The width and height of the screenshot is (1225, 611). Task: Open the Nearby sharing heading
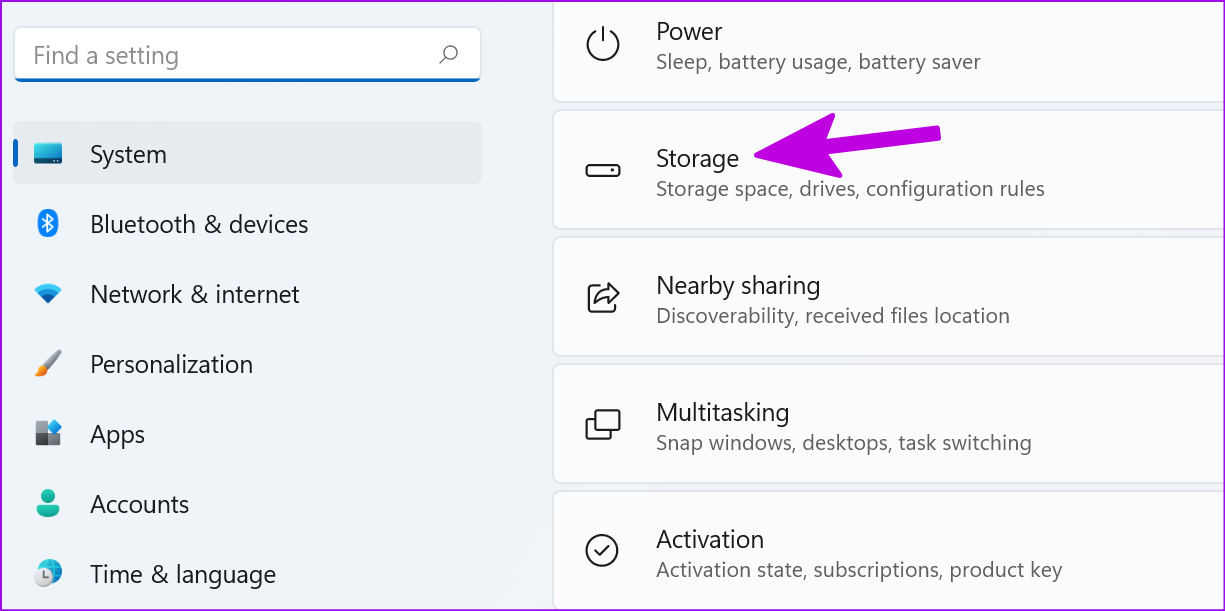tap(738, 285)
